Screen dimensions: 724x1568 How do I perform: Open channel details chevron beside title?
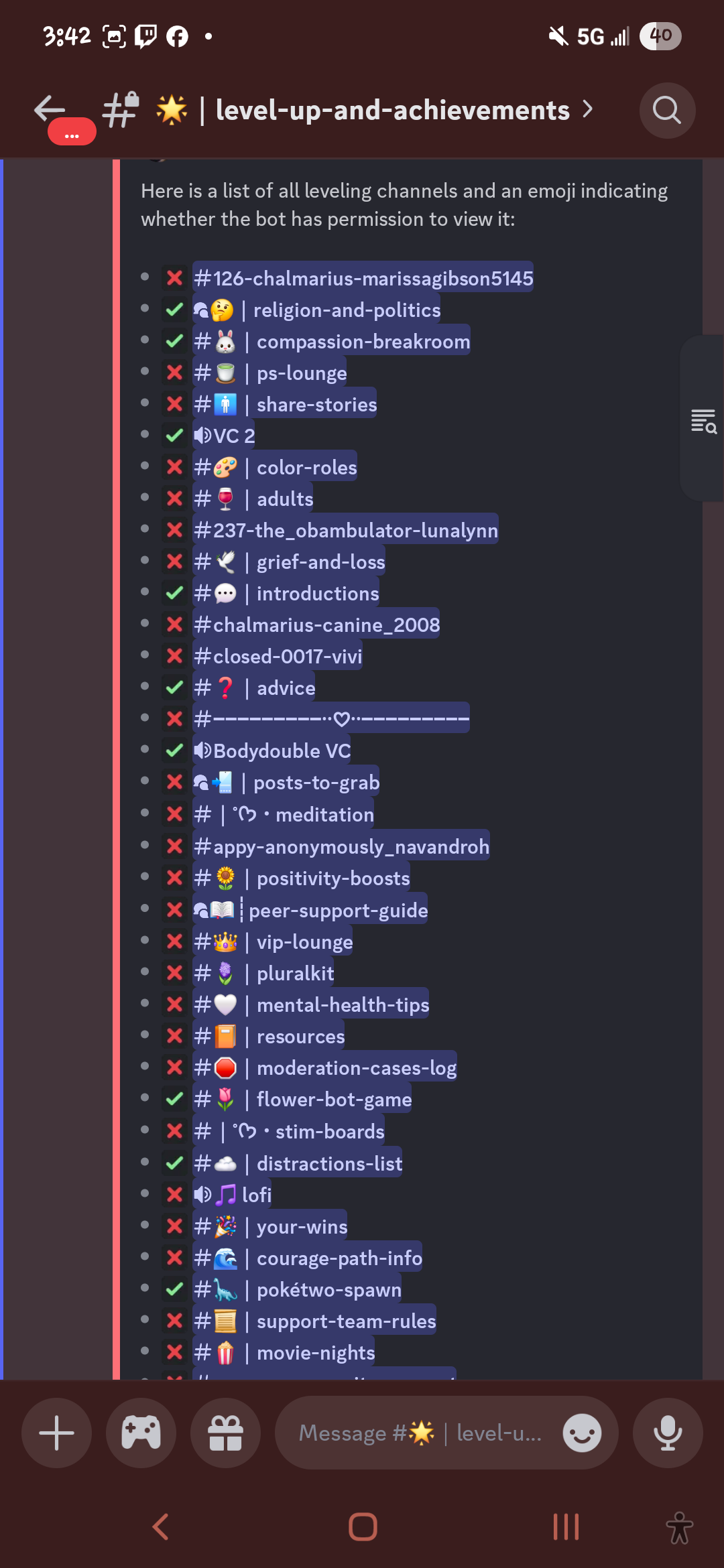587,109
